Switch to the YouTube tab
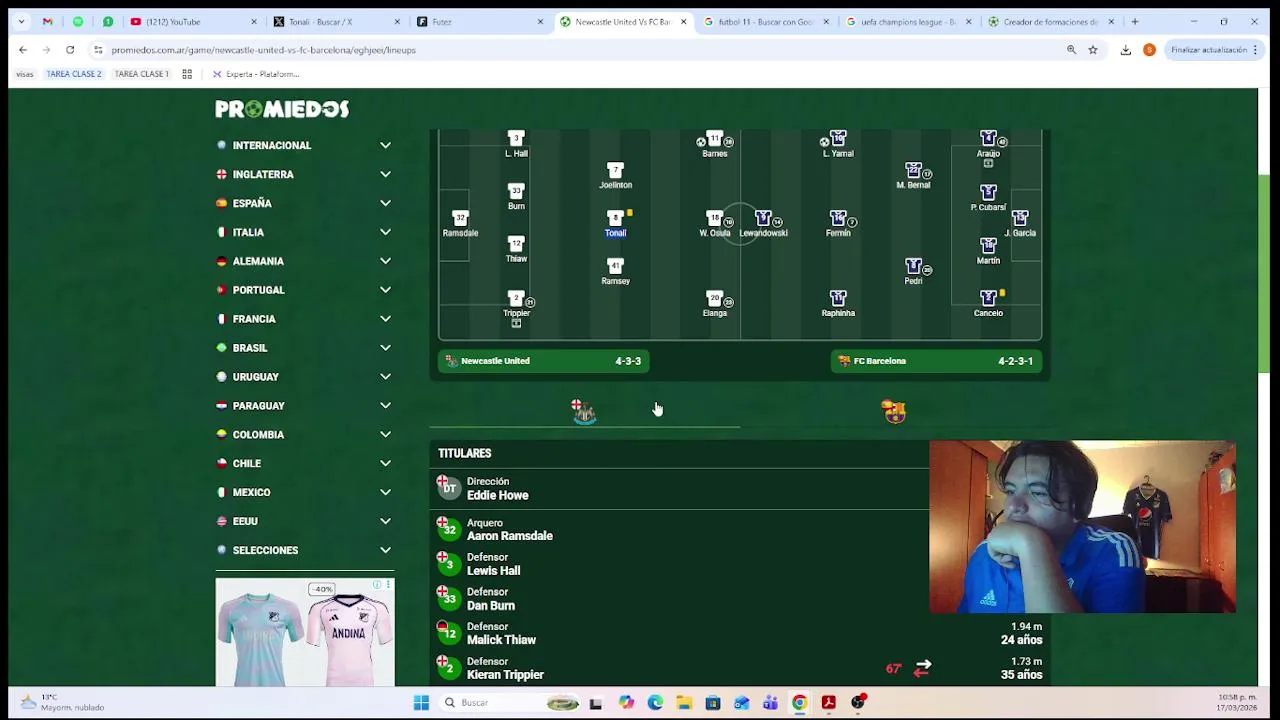Screen dimensions: 1280x720 pyautogui.click(x=192, y=21)
